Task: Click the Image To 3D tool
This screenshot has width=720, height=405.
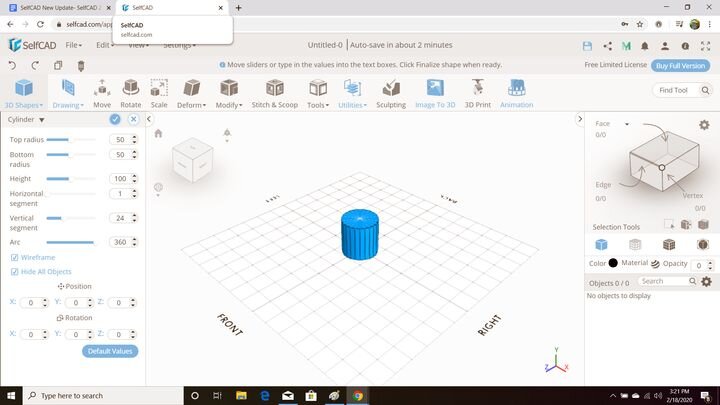Action: tap(435, 93)
